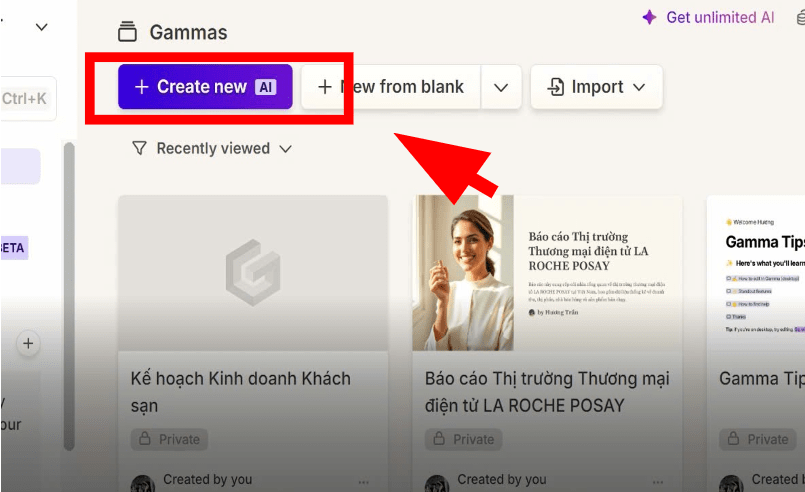This screenshot has height=492, width=805.
Task: Click the Gammas stack icon in the header
Action: tap(127, 32)
